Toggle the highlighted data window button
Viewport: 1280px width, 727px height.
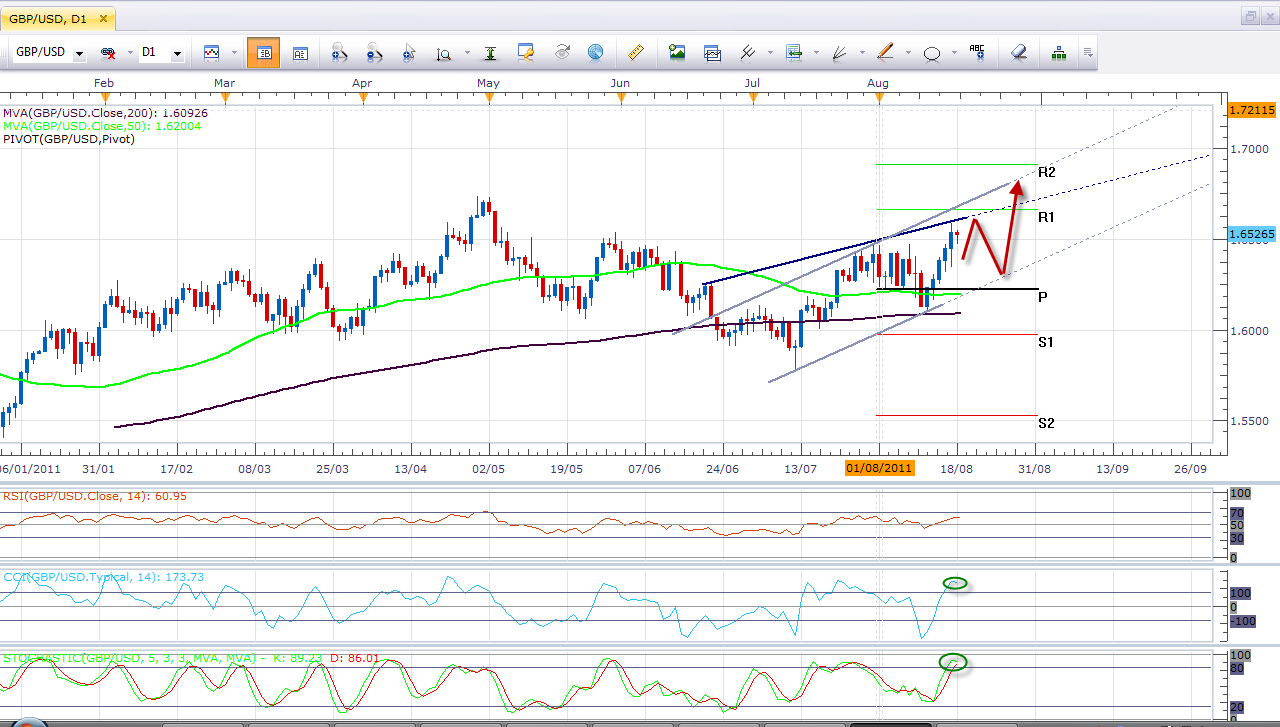coord(264,53)
